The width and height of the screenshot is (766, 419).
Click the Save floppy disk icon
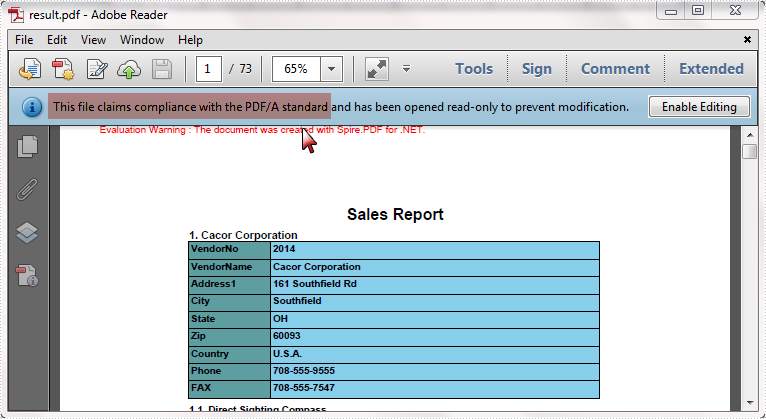tap(162, 69)
